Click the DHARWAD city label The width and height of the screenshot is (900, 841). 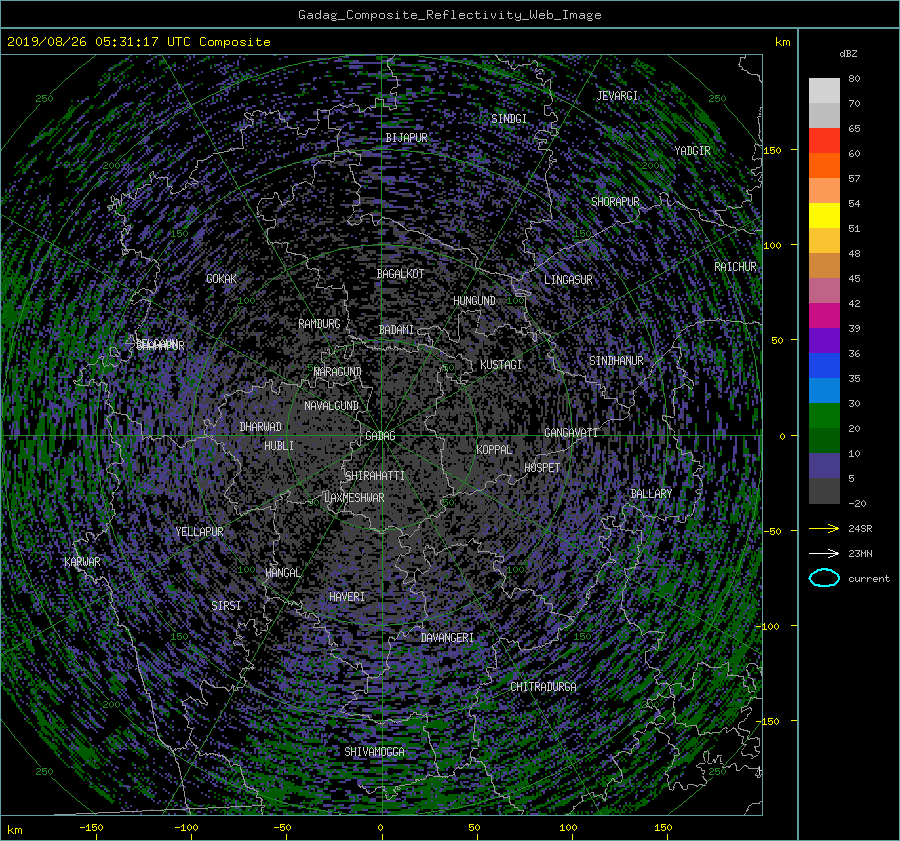pyautogui.click(x=260, y=427)
